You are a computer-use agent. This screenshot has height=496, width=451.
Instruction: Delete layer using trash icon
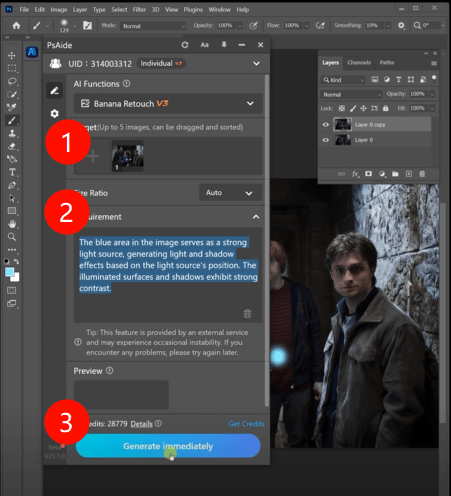422,174
